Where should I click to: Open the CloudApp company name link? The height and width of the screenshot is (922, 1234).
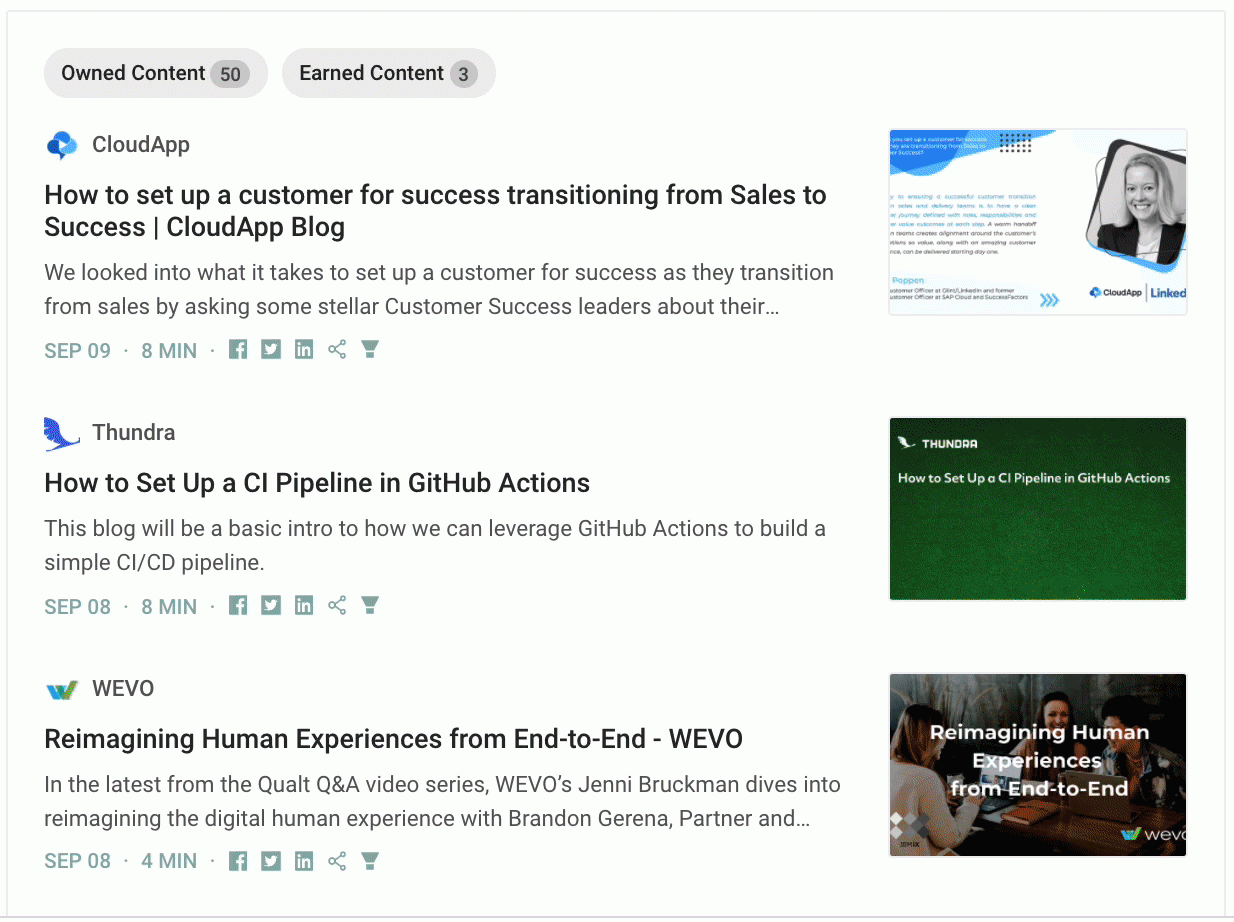pos(141,145)
